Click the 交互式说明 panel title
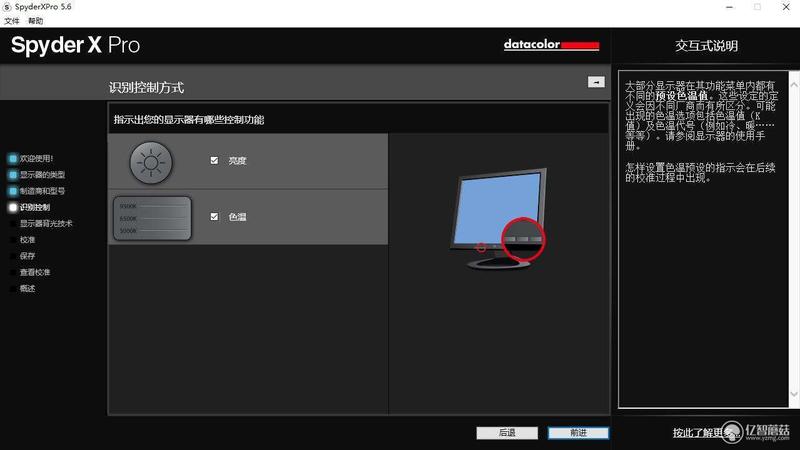 (707, 46)
